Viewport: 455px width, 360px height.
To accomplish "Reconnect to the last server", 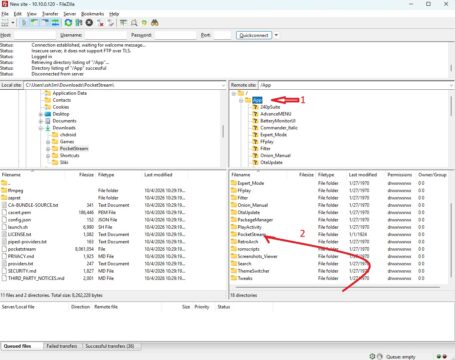I will pyautogui.click(x=111, y=23).
